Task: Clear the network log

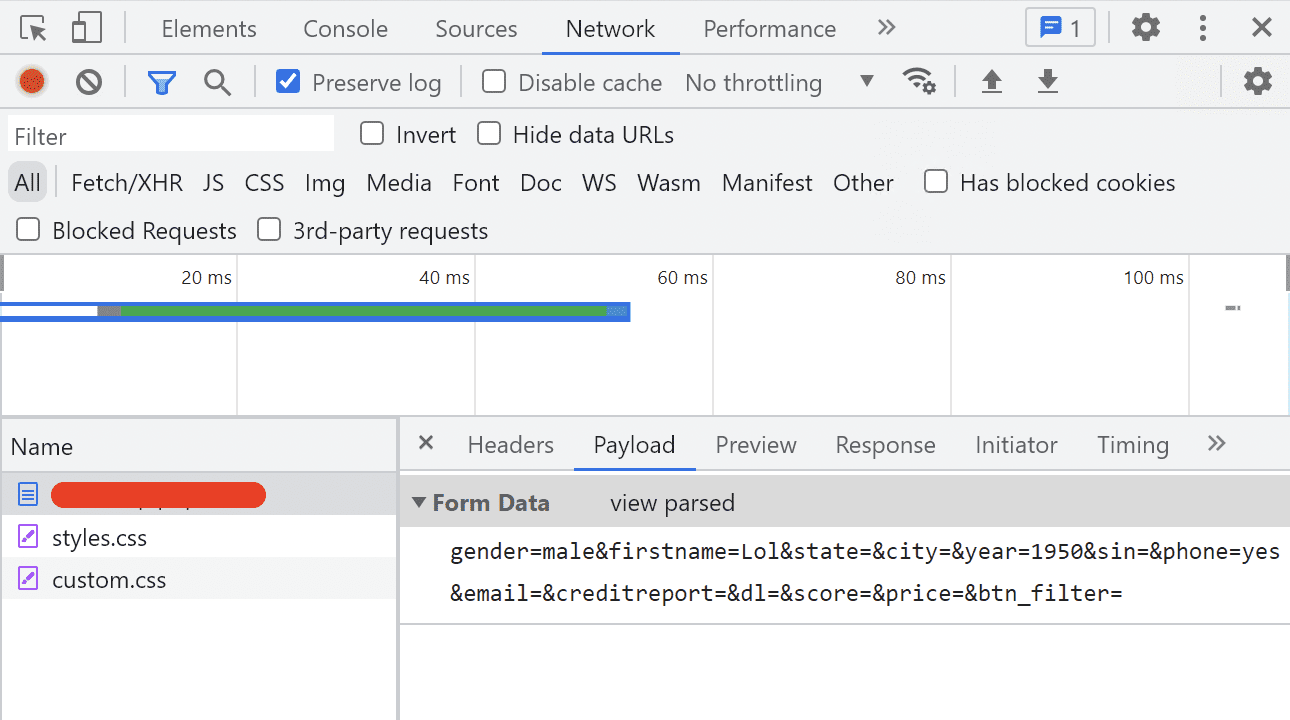Action: (89, 81)
